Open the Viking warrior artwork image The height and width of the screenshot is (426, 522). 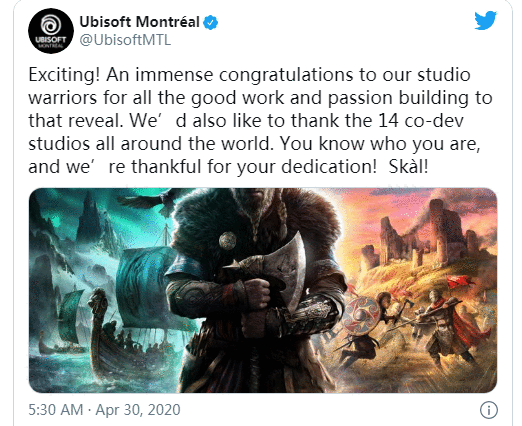click(263, 290)
